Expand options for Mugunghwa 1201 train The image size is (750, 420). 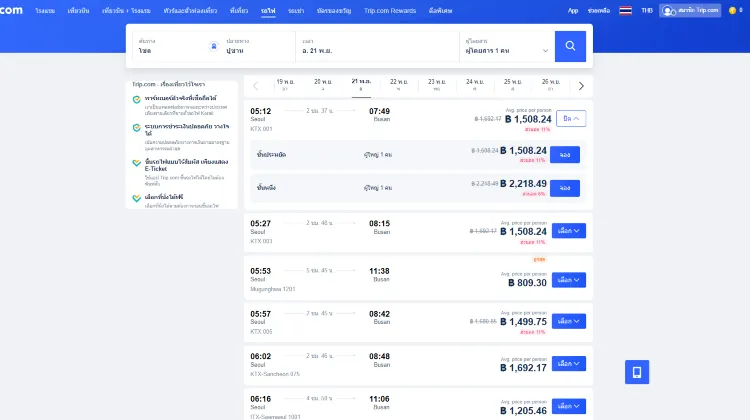569,280
